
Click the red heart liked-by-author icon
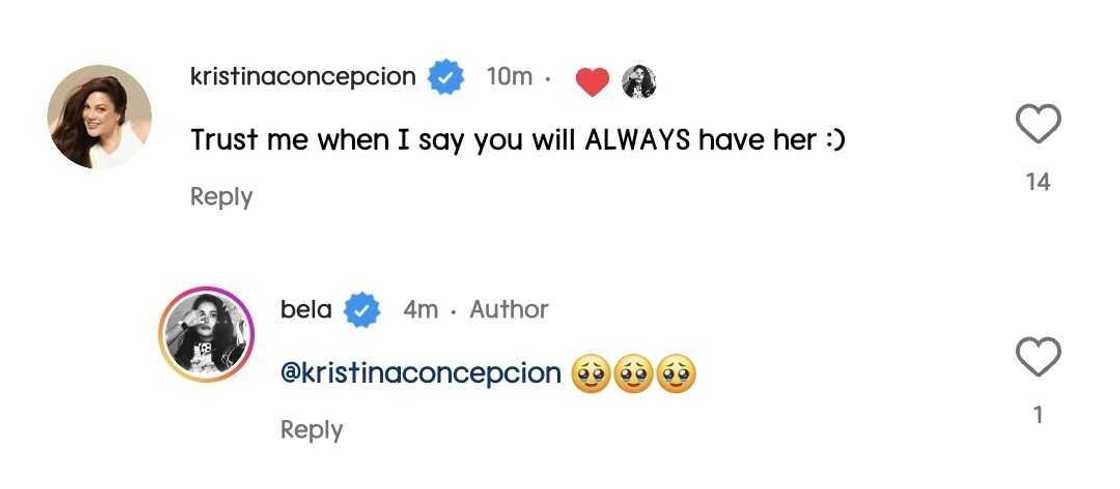click(593, 81)
